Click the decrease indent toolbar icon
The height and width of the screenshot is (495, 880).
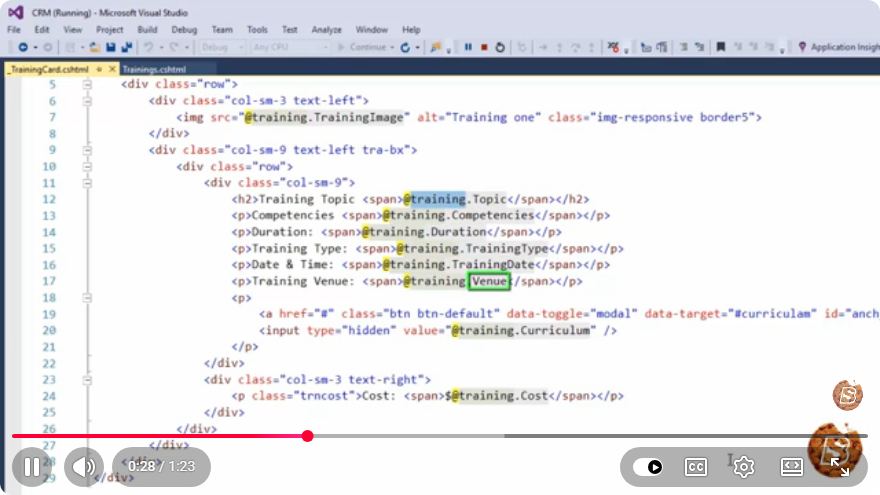(x=684, y=48)
